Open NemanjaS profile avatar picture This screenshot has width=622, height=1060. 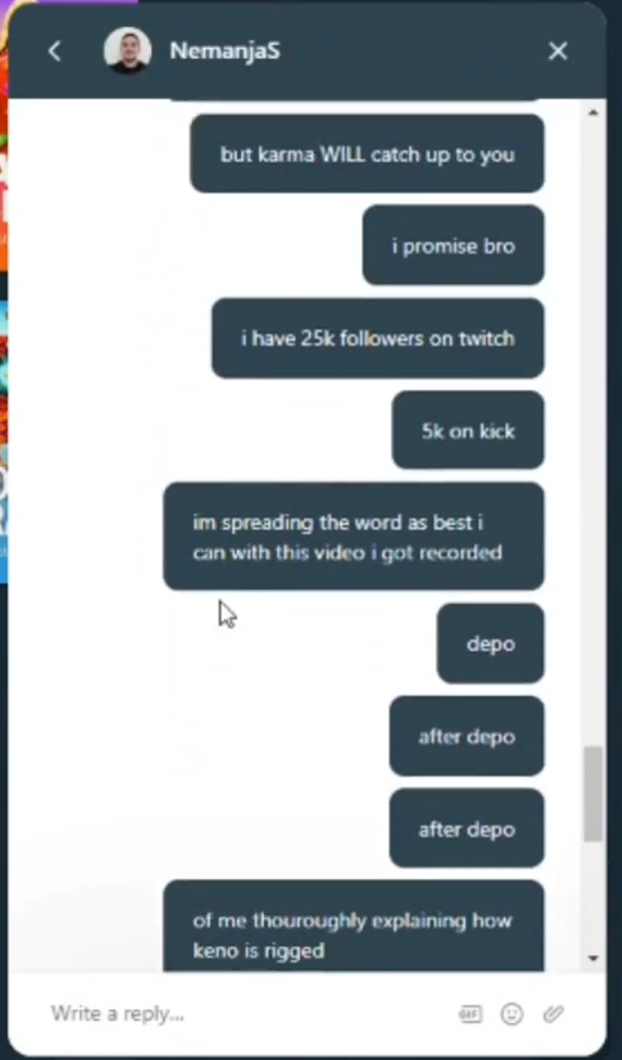coord(127,51)
